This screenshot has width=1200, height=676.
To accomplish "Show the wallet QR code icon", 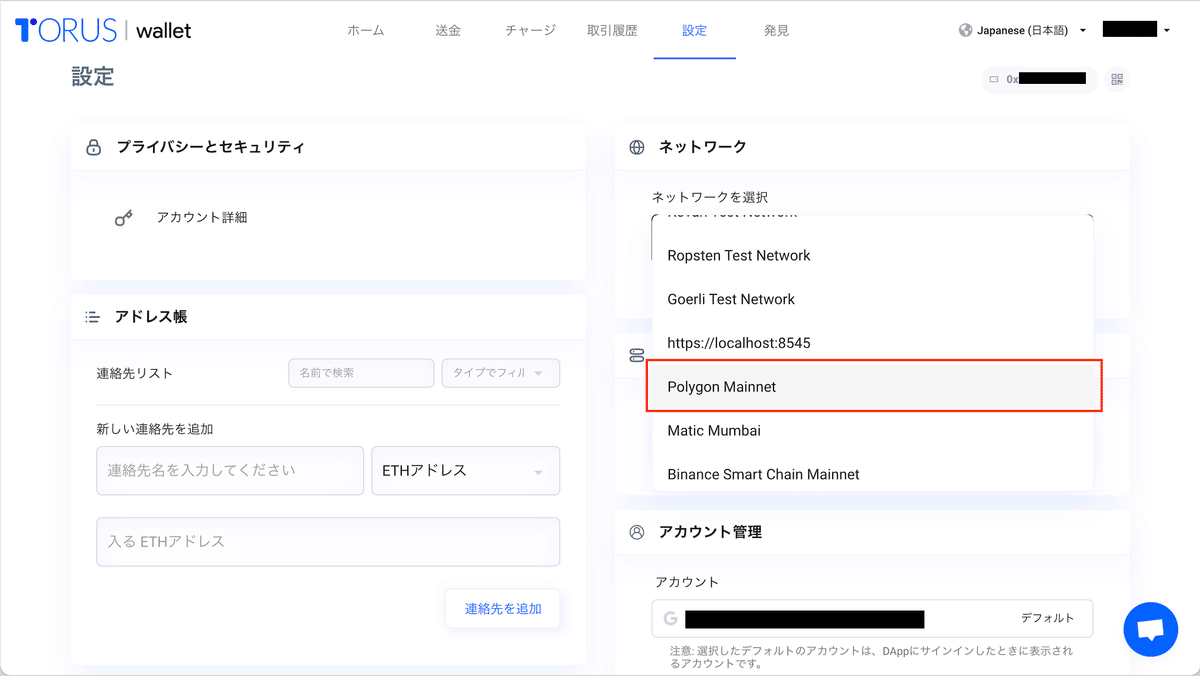I will point(1117,79).
